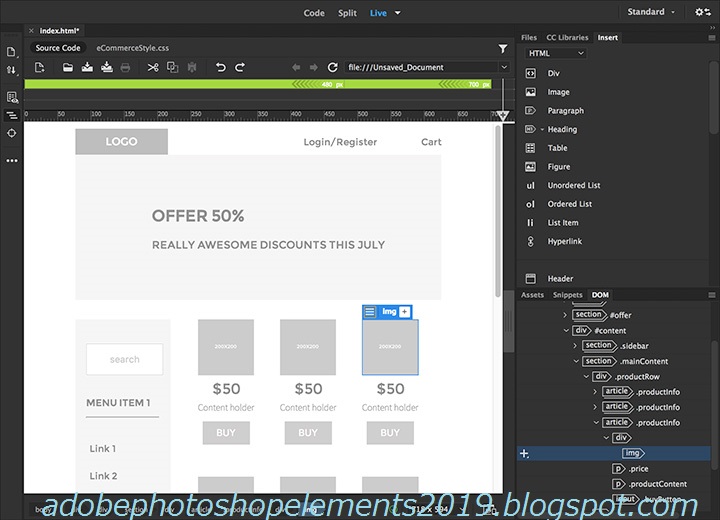Open the Standard workspace dropdown
720x520 pixels.
(x=651, y=12)
